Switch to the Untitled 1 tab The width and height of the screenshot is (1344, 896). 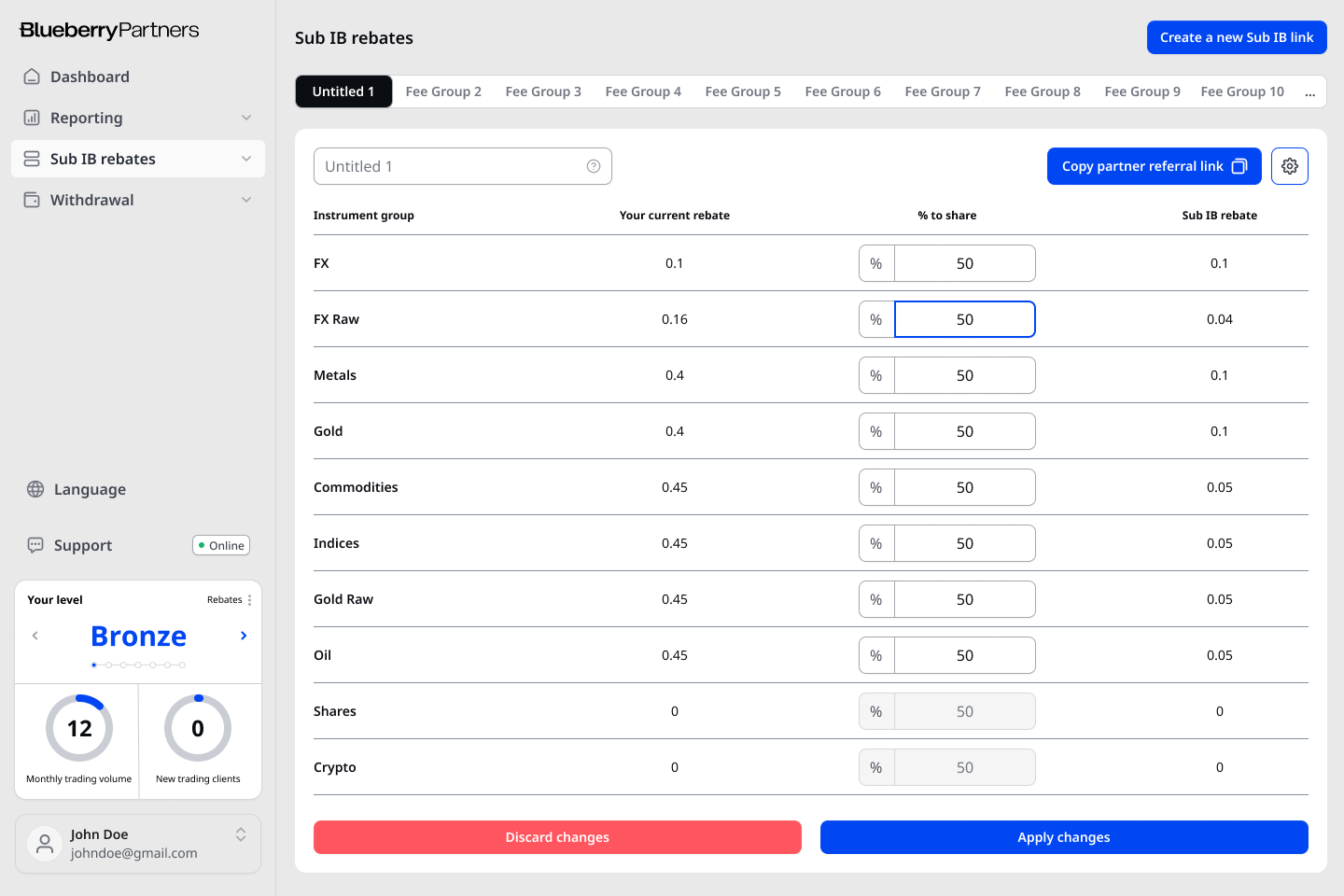(x=343, y=91)
